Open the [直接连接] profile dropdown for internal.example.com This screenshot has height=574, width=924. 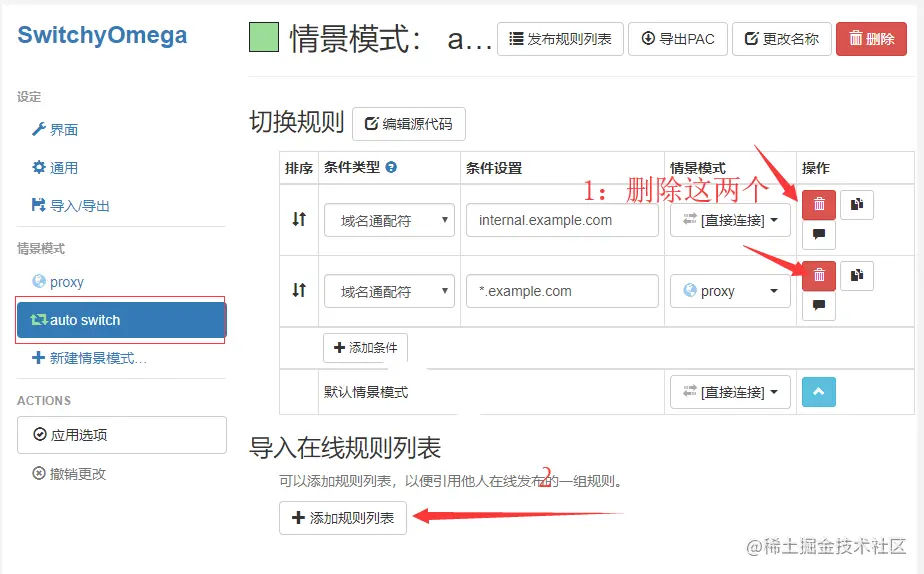730,220
